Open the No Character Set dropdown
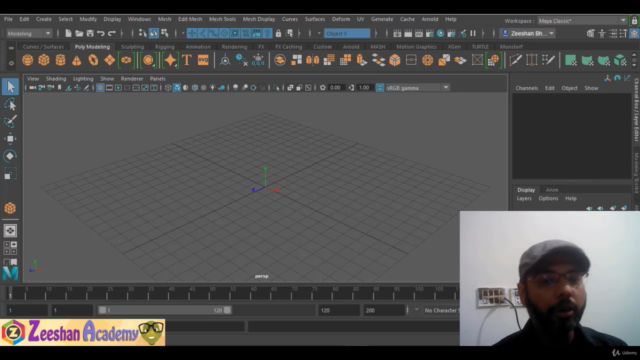This screenshot has height=360, width=640. point(441,311)
